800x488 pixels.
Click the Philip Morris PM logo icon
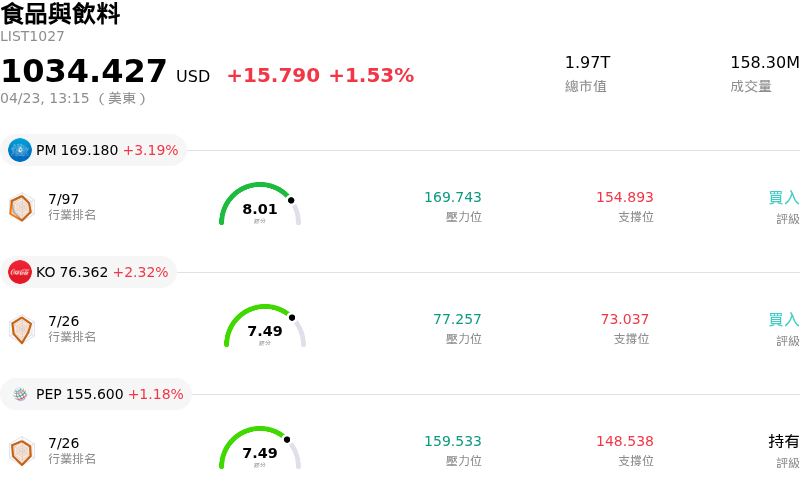pyautogui.click(x=20, y=150)
